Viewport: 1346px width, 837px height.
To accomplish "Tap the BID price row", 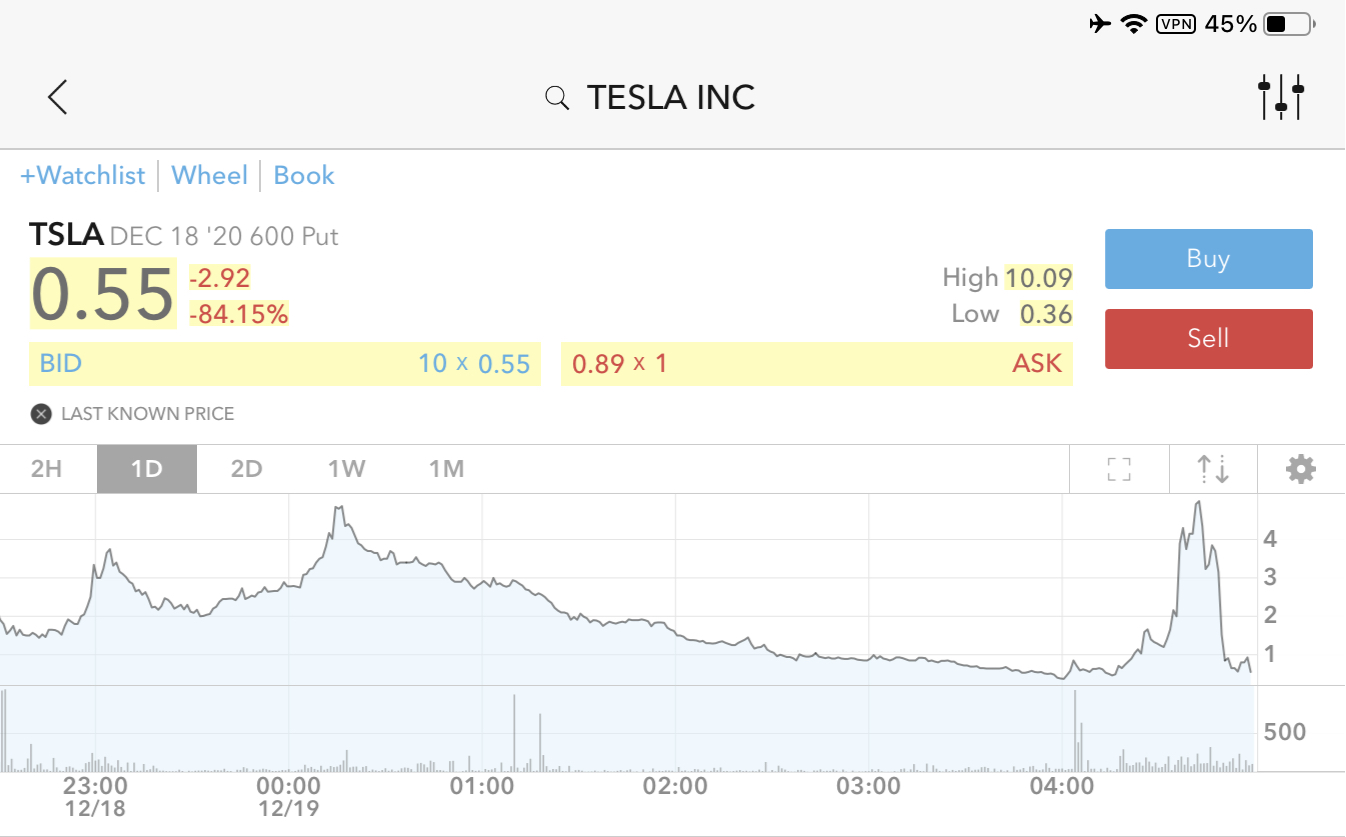I will coord(285,363).
